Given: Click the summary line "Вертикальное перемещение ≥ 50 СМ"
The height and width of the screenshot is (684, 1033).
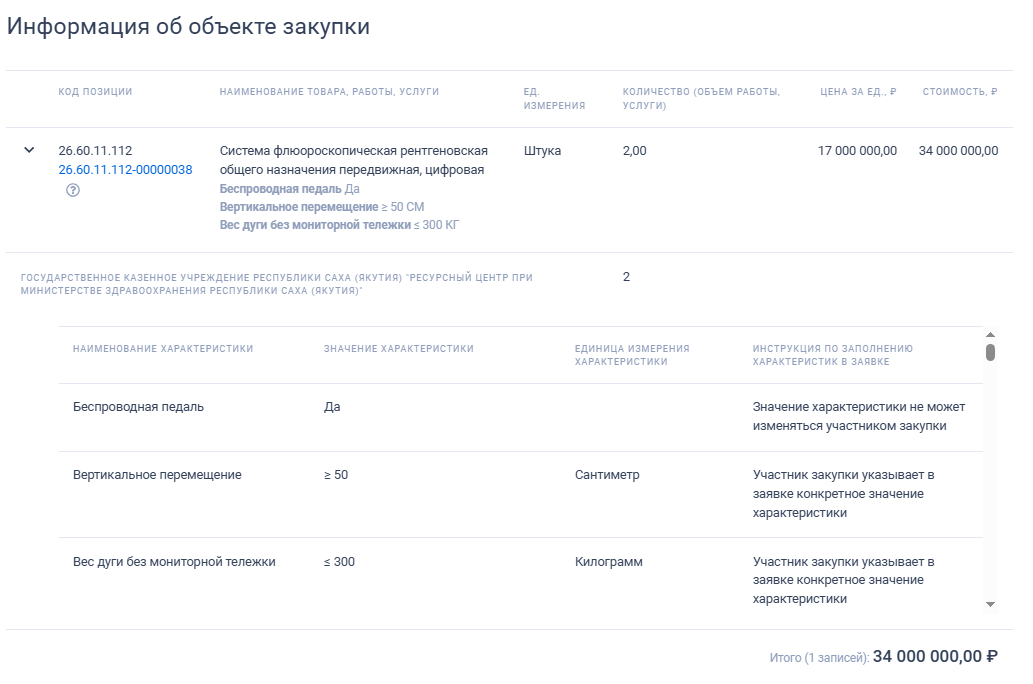Looking at the screenshot, I should pyautogui.click(x=322, y=206).
